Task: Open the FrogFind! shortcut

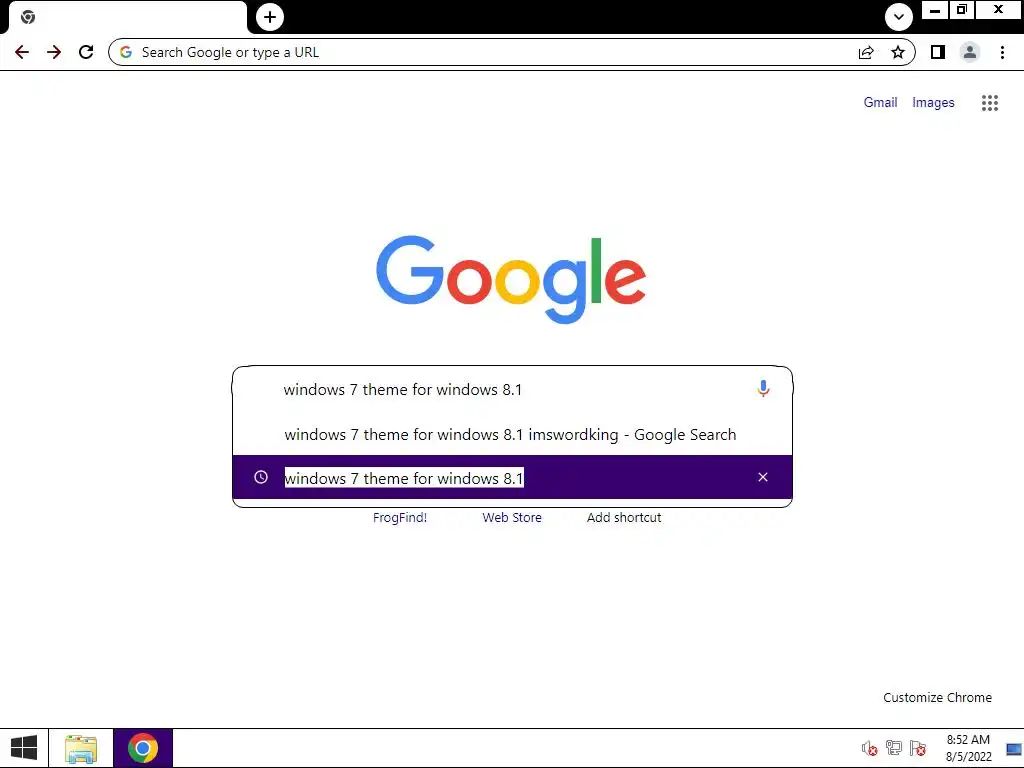Action: pyautogui.click(x=400, y=517)
